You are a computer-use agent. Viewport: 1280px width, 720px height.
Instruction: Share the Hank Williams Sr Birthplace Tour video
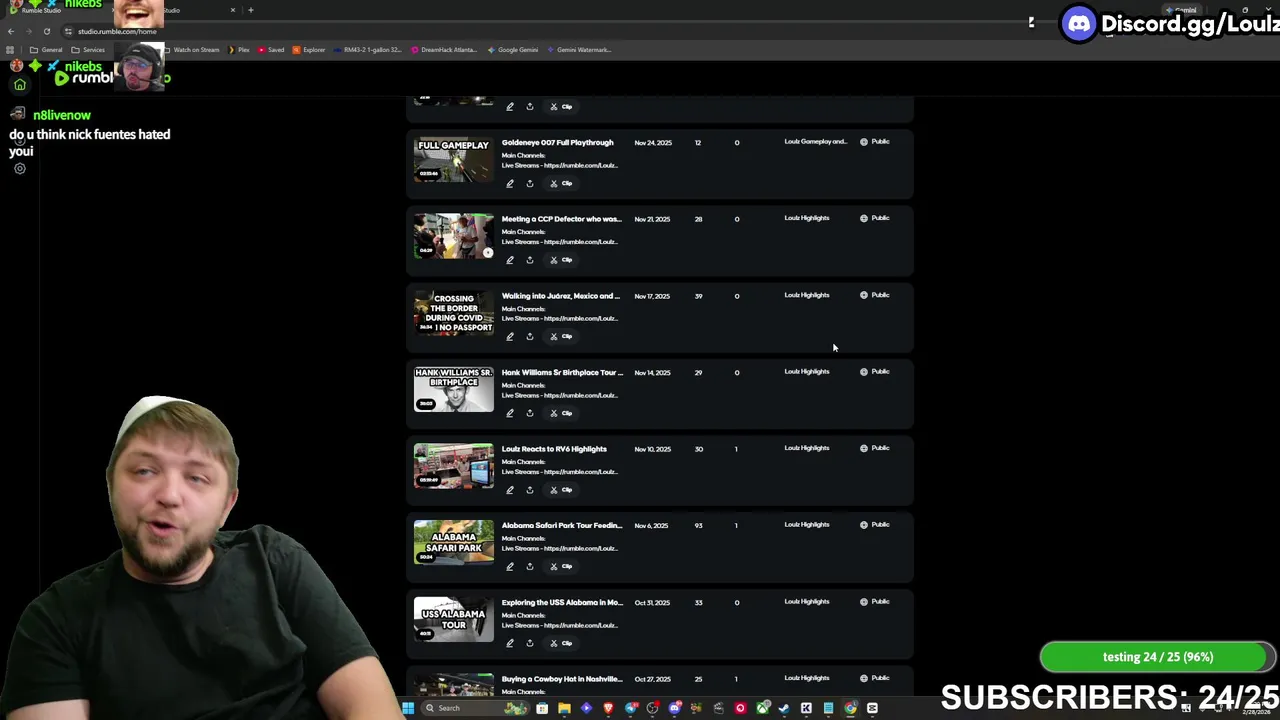pyautogui.click(x=530, y=413)
